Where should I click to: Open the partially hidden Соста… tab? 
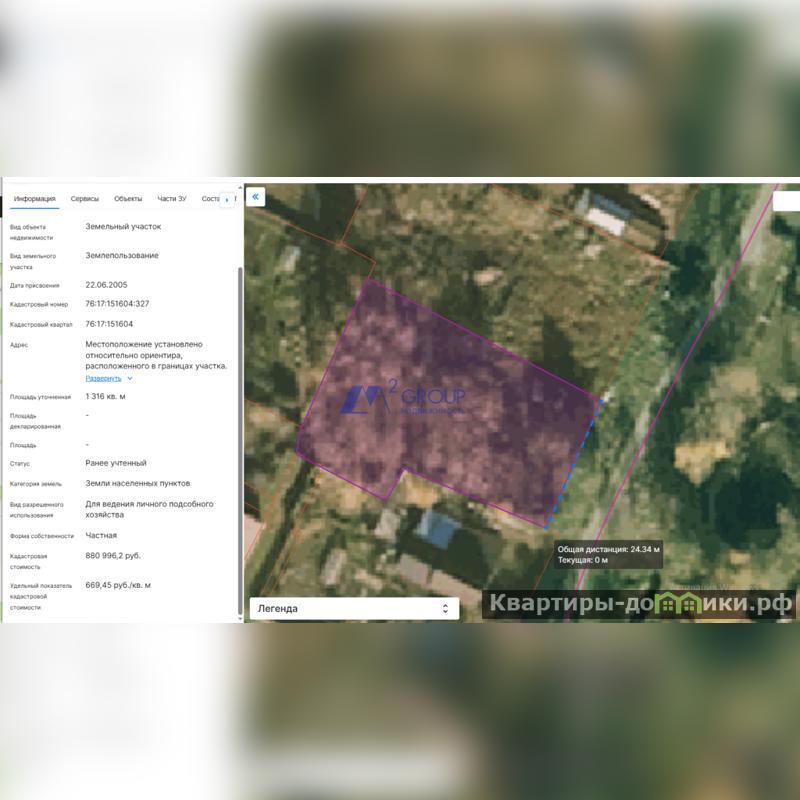coord(210,199)
